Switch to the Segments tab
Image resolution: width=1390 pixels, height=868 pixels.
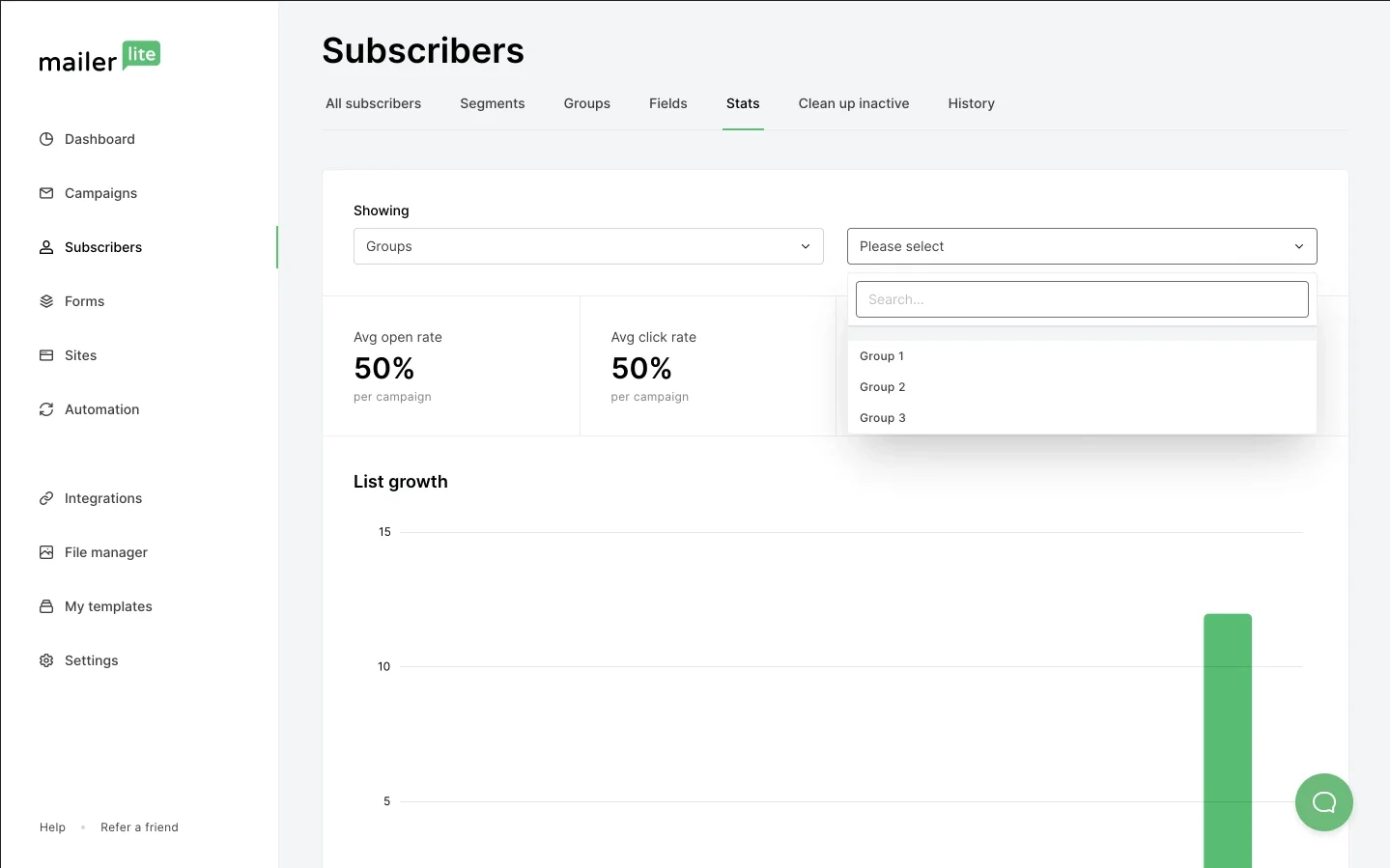point(493,103)
